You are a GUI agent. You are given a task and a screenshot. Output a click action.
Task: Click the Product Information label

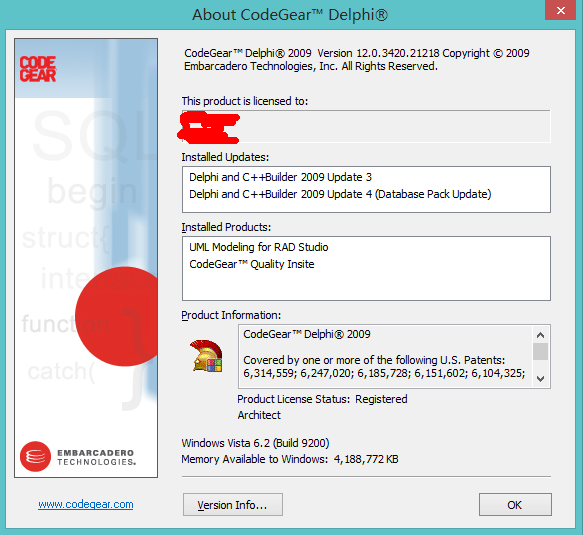click(231, 315)
